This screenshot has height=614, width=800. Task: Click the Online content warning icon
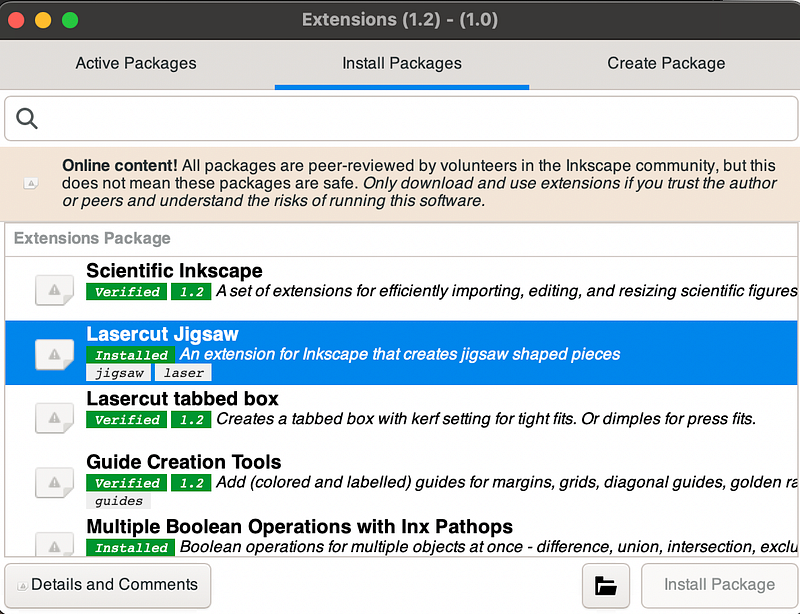pos(31,183)
